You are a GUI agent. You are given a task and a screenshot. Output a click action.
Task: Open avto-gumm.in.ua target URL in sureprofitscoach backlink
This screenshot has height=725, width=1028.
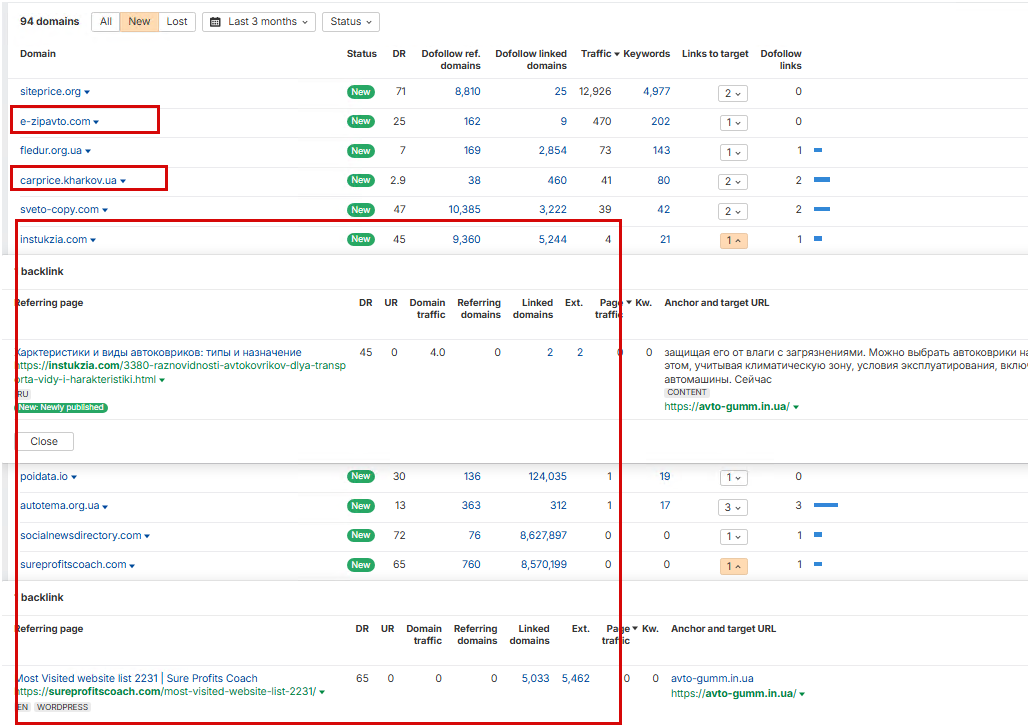(734, 694)
